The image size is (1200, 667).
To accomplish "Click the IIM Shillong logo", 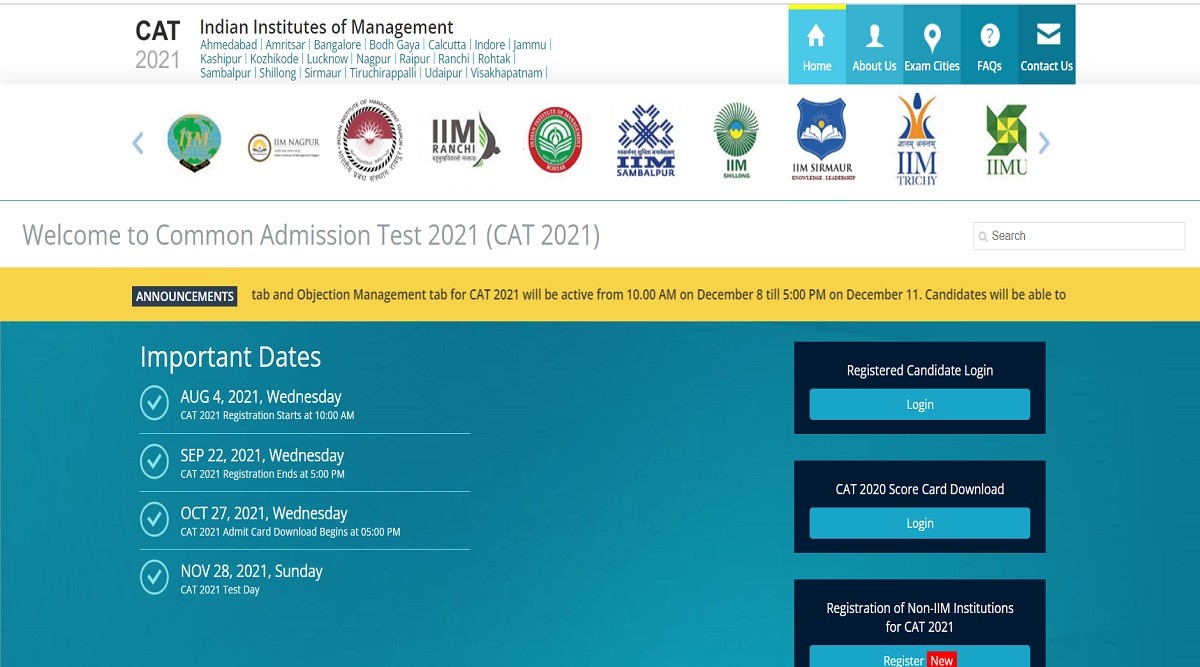I will [x=736, y=142].
